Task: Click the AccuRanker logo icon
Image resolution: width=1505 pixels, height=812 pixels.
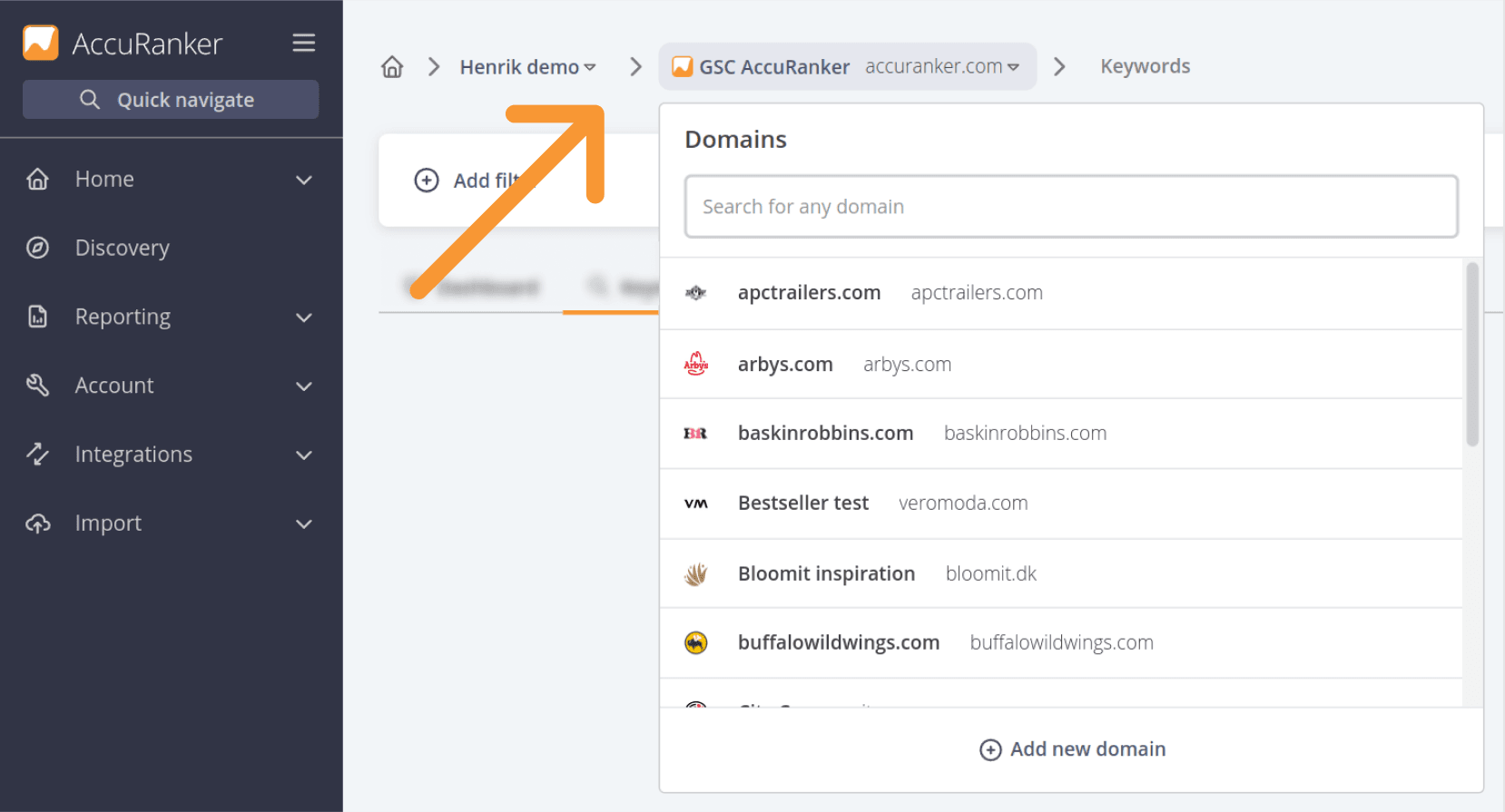Action: click(41, 43)
